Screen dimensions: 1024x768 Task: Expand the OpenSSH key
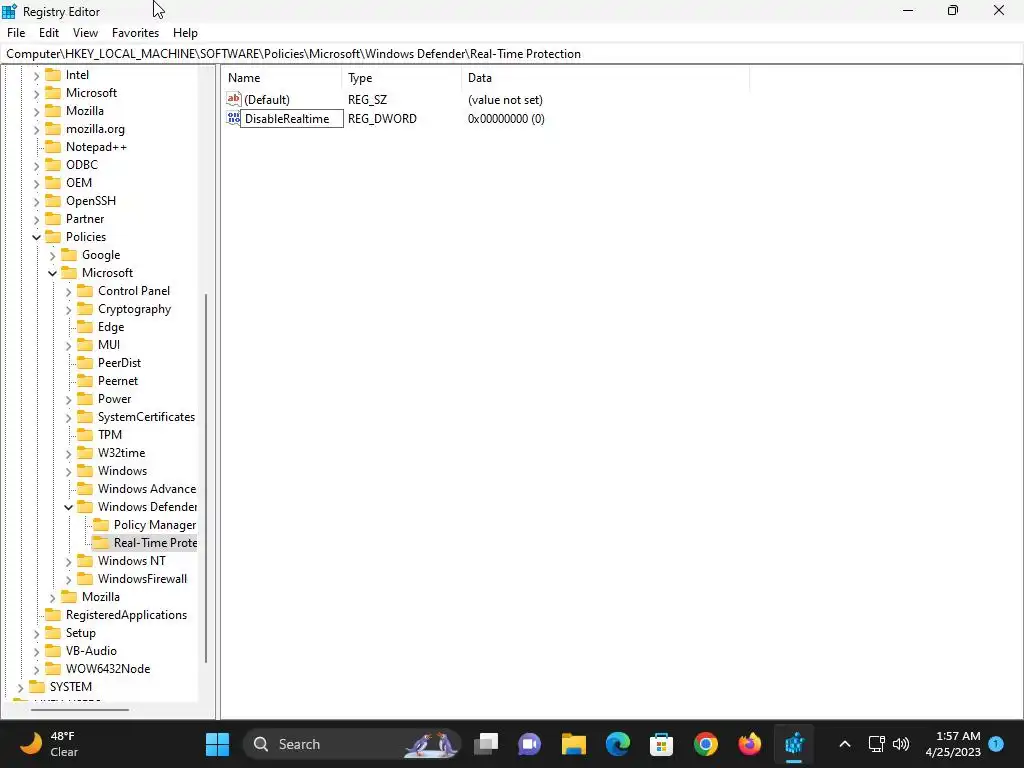pyautogui.click(x=37, y=202)
